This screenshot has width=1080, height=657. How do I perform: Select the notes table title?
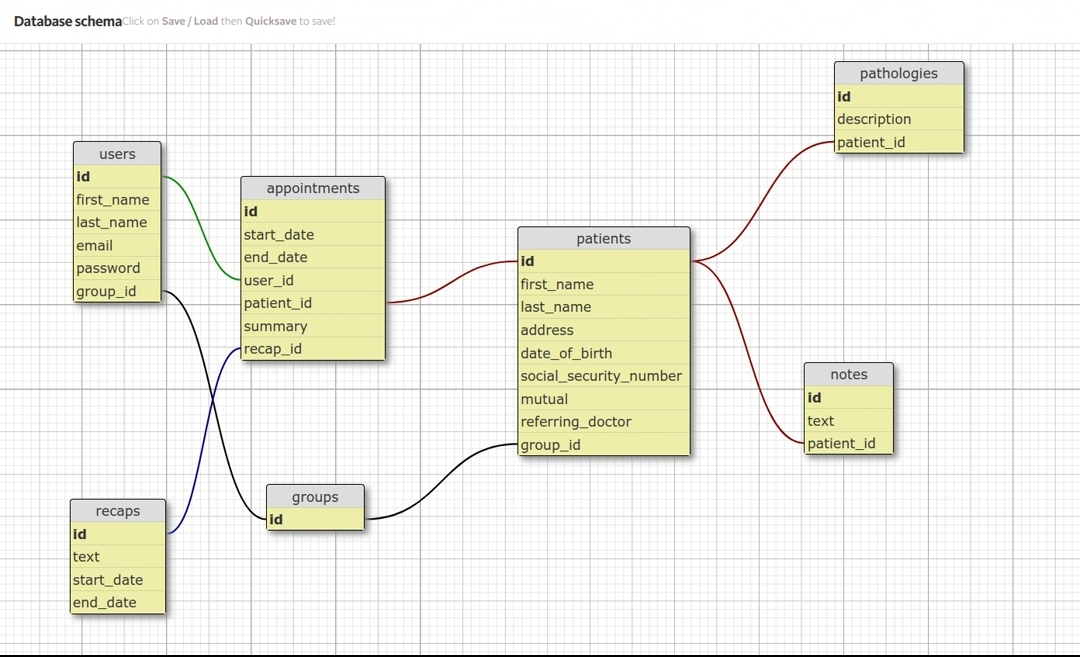(849, 375)
